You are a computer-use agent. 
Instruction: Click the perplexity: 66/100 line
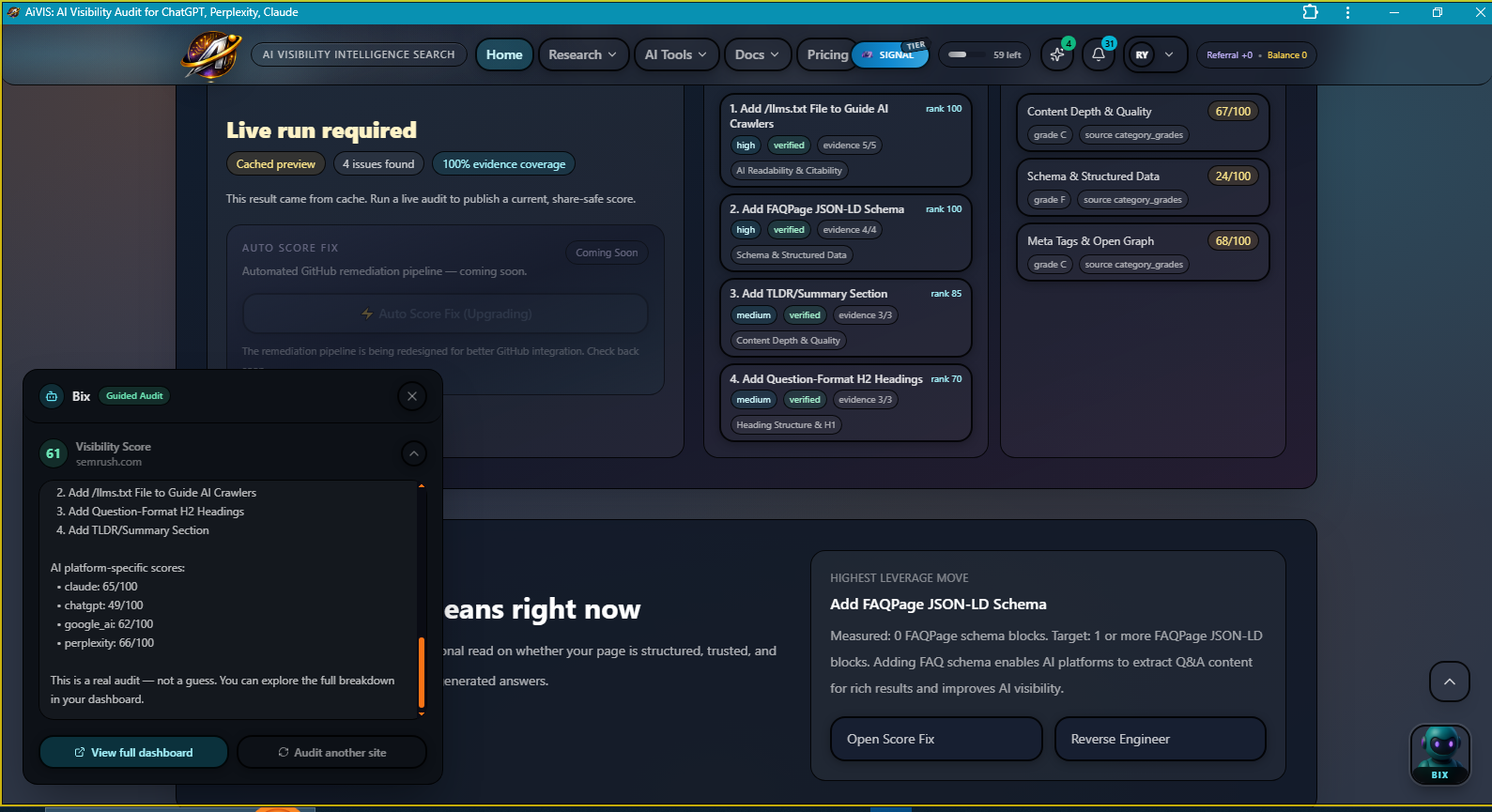pos(109,643)
